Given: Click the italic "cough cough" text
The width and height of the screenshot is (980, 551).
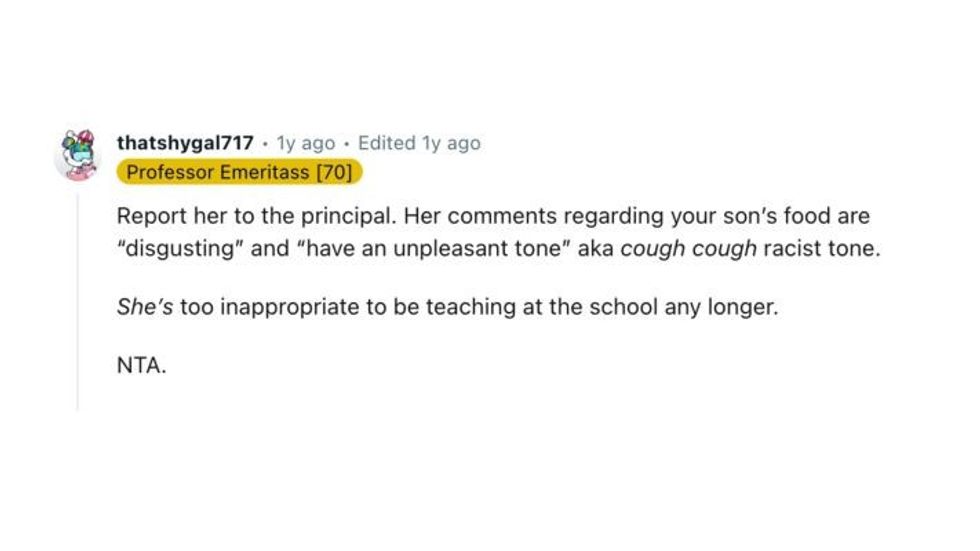Looking at the screenshot, I should (x=688, y=248).
